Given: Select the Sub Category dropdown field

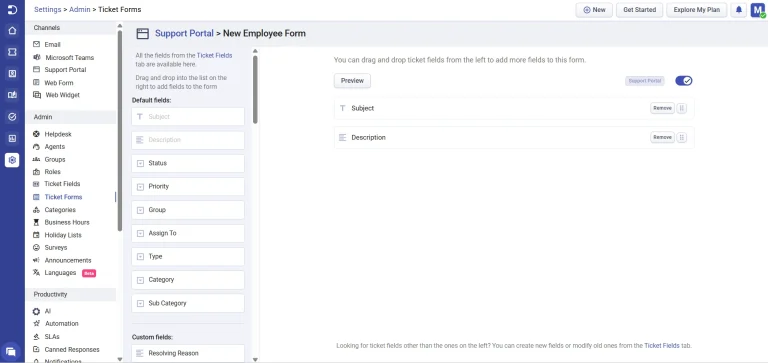Looking at the screenshot, I should pyautogui.click(x=188, y=303).
